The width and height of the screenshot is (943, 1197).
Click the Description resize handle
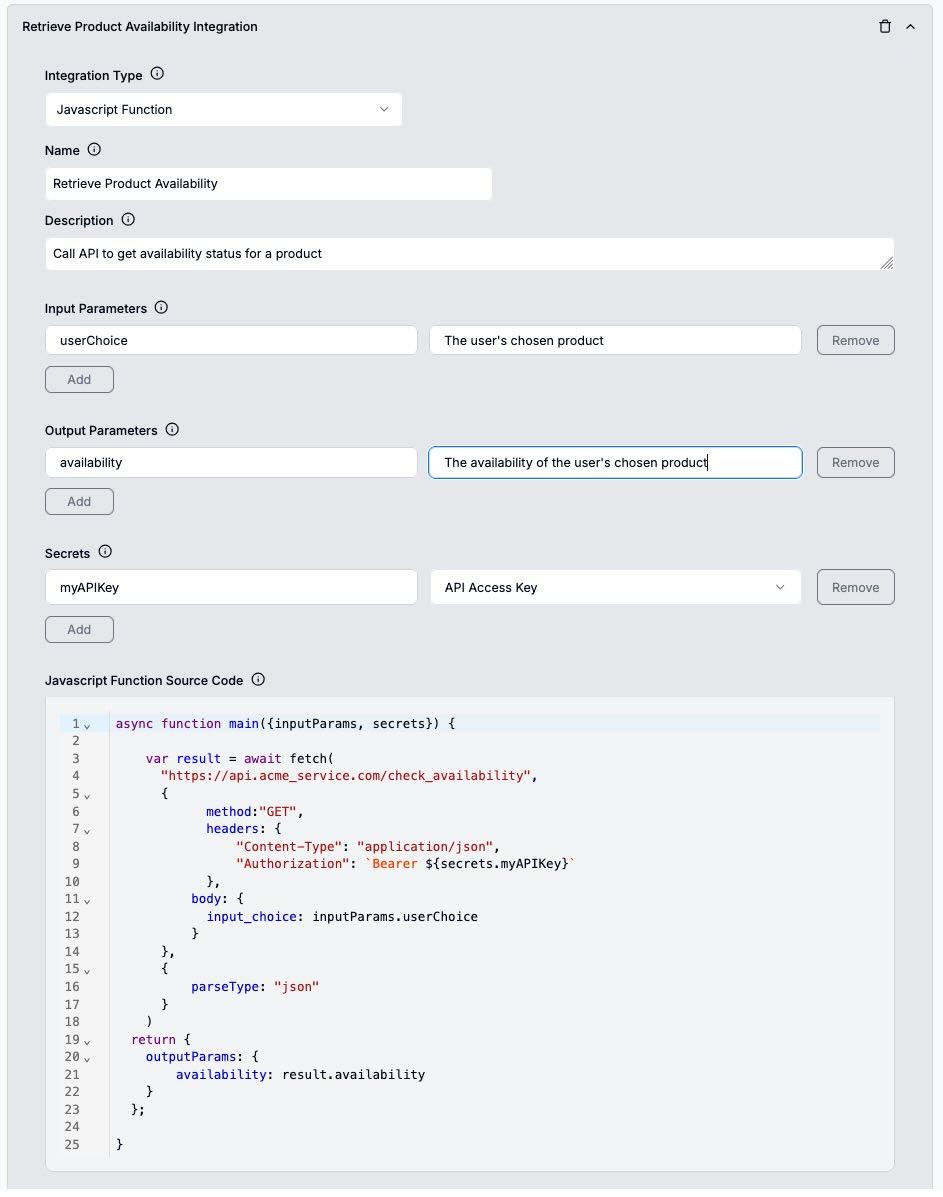pyautogui.click(x=886, y=263)
